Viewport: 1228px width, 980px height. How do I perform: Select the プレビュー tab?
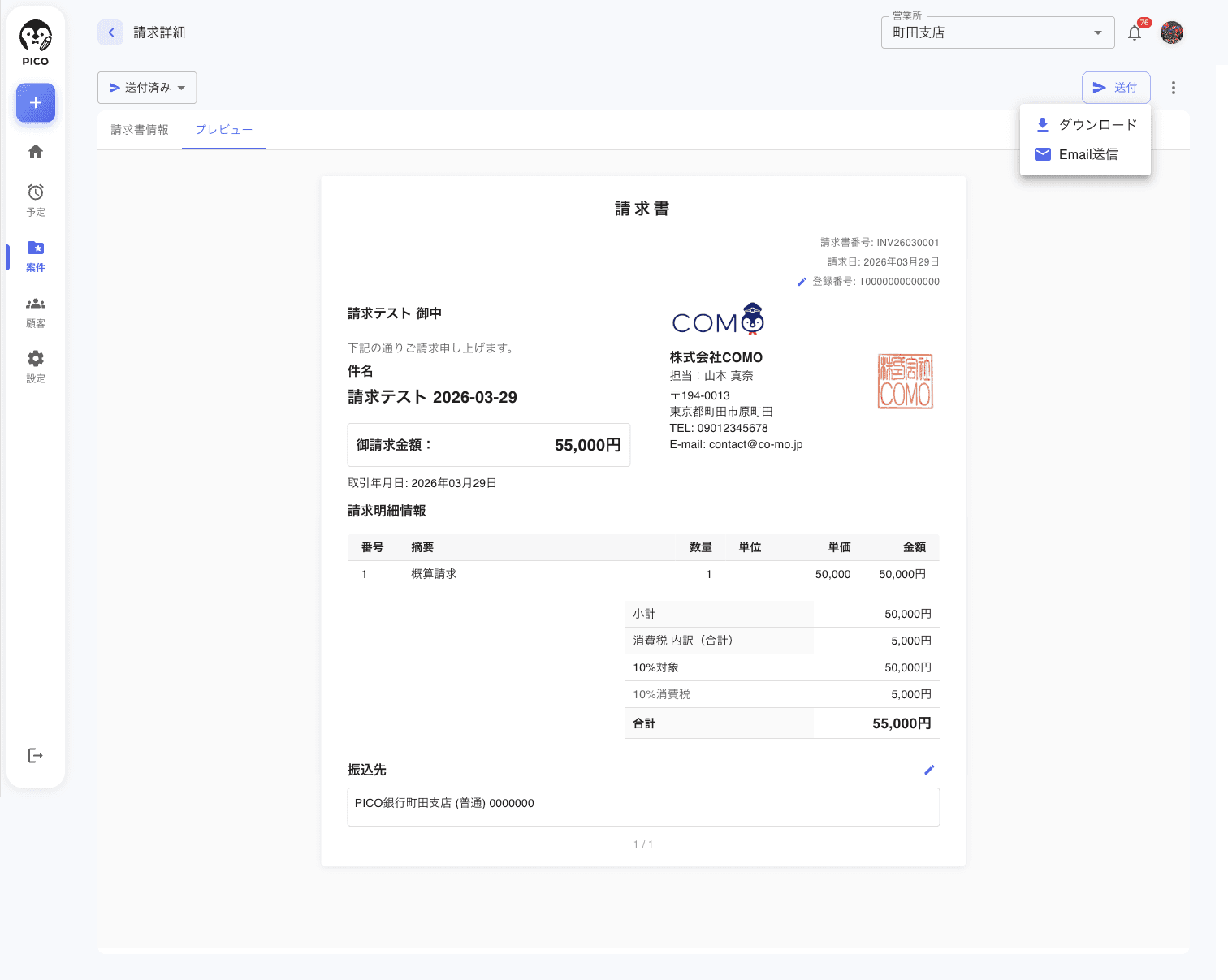click(x=224, y=130)
